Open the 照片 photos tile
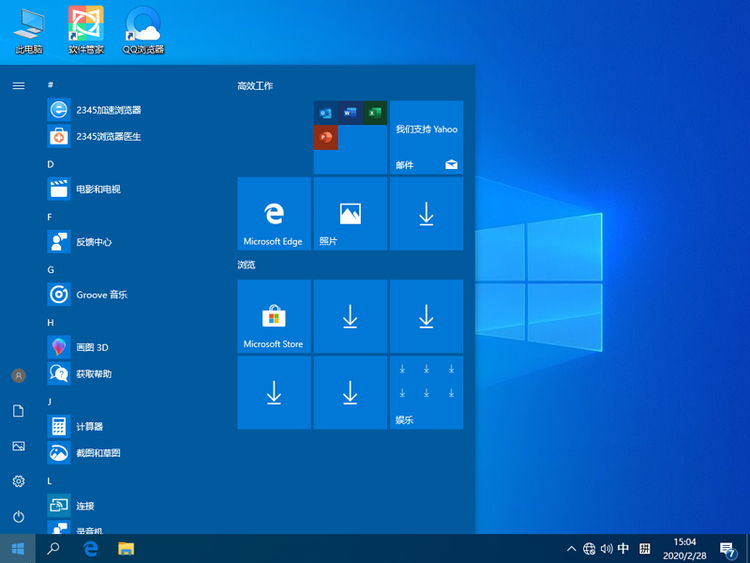Viewport: 750px width, 563px height. (350, 214)
